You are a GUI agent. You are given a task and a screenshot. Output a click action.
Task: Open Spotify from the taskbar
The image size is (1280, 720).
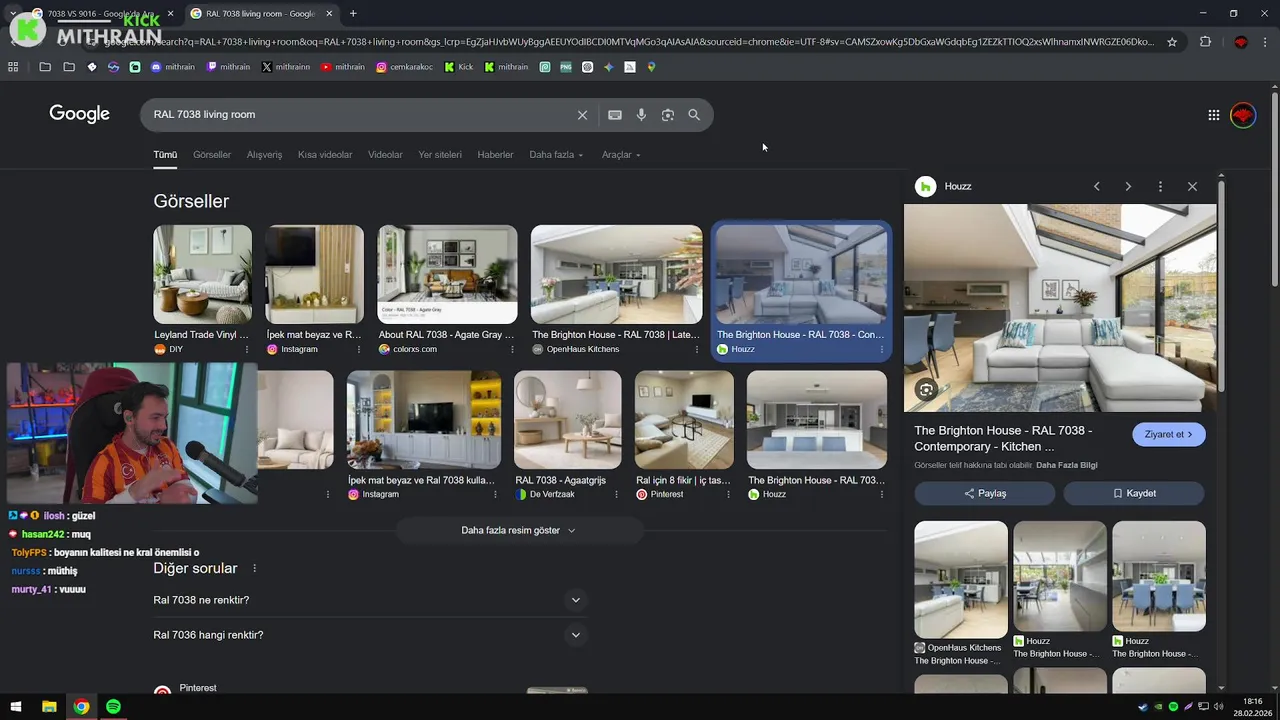click(113, 707)
